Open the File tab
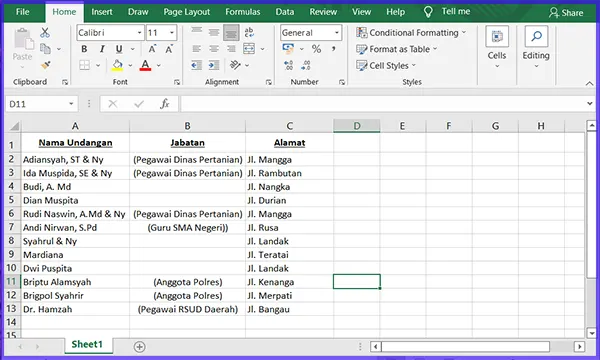Image resolution: width=600 pixels, height=360 pixels. point(23,12)
